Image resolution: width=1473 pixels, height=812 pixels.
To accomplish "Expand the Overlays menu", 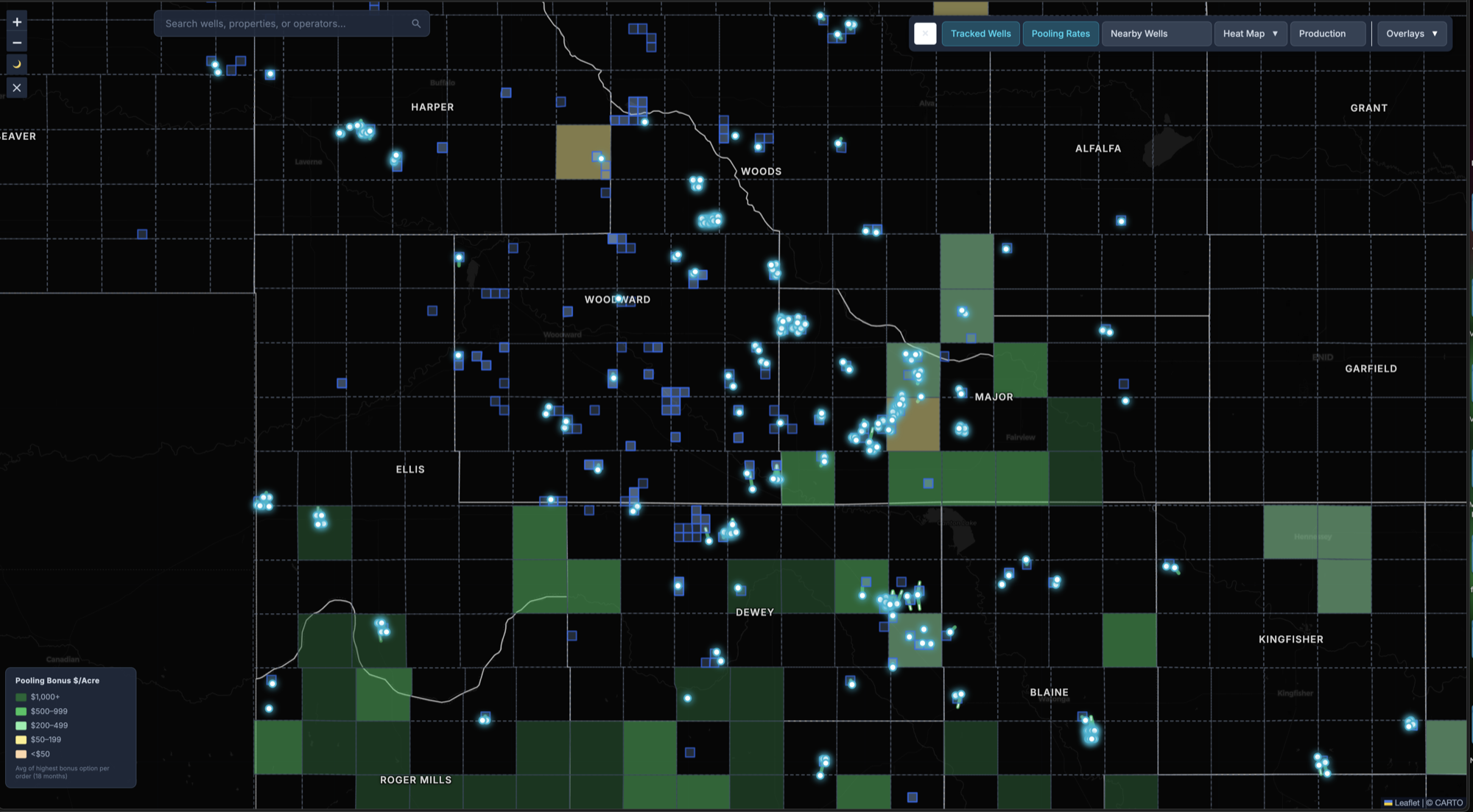I will click(x=1412, y=33).
